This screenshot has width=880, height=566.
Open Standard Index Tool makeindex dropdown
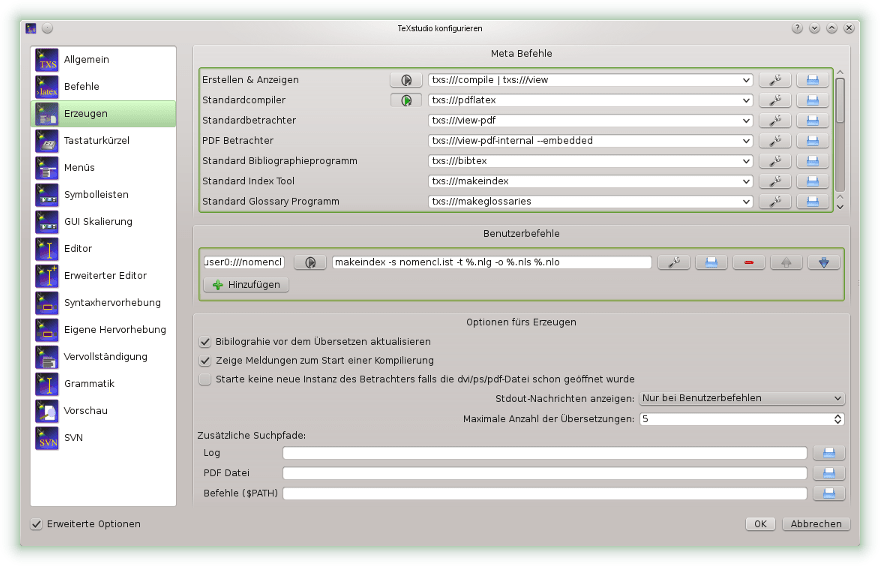pyautogui.click(x=746, y=181)
